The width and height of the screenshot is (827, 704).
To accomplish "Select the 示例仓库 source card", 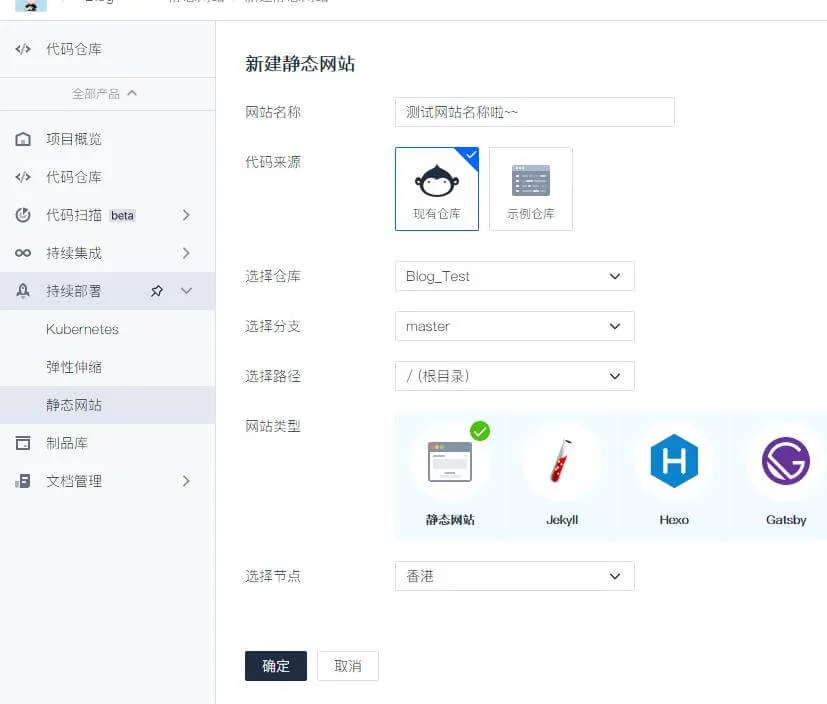I will coord(531,189).
